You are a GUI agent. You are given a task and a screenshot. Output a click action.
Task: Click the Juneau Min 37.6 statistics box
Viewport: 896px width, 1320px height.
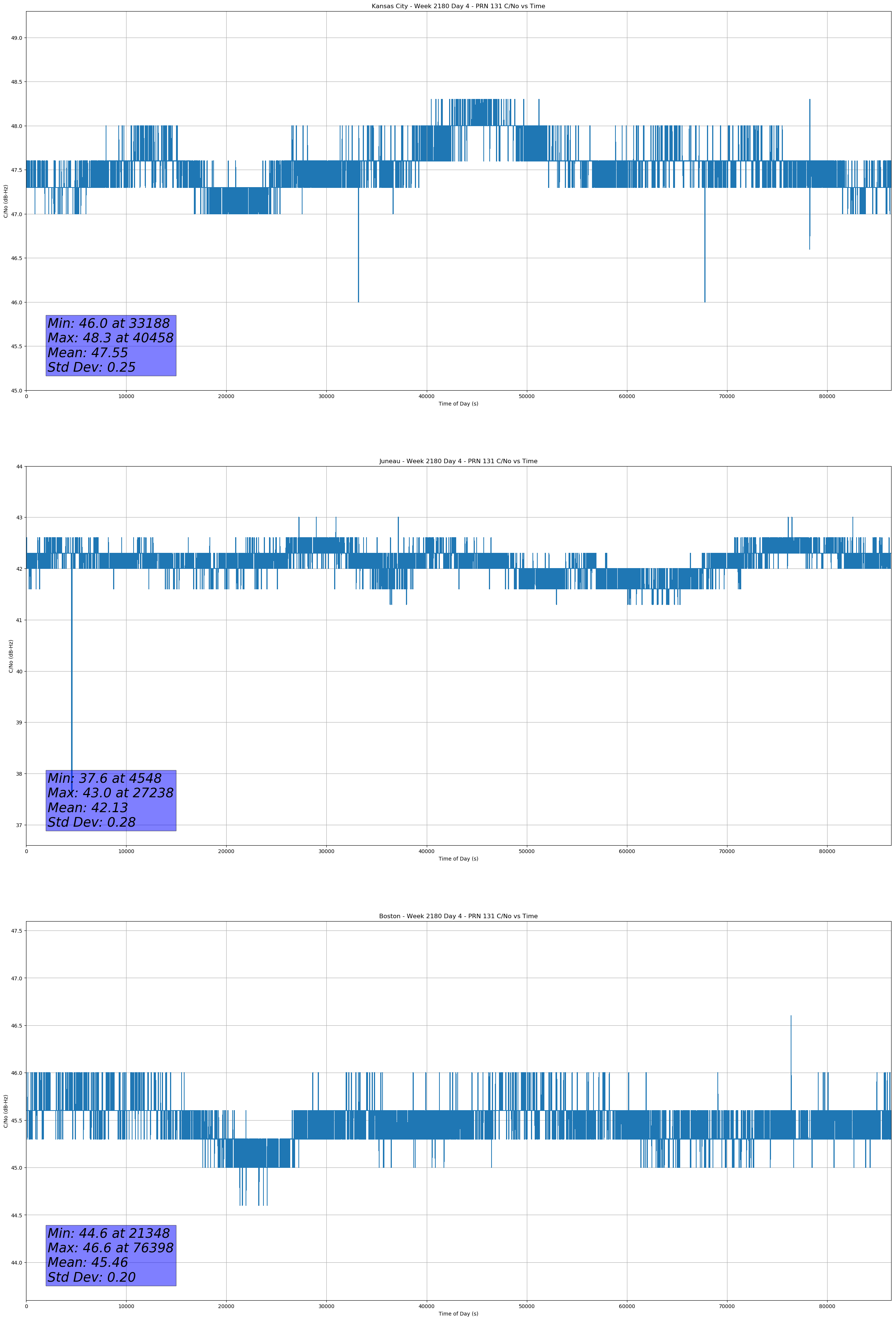111,800
